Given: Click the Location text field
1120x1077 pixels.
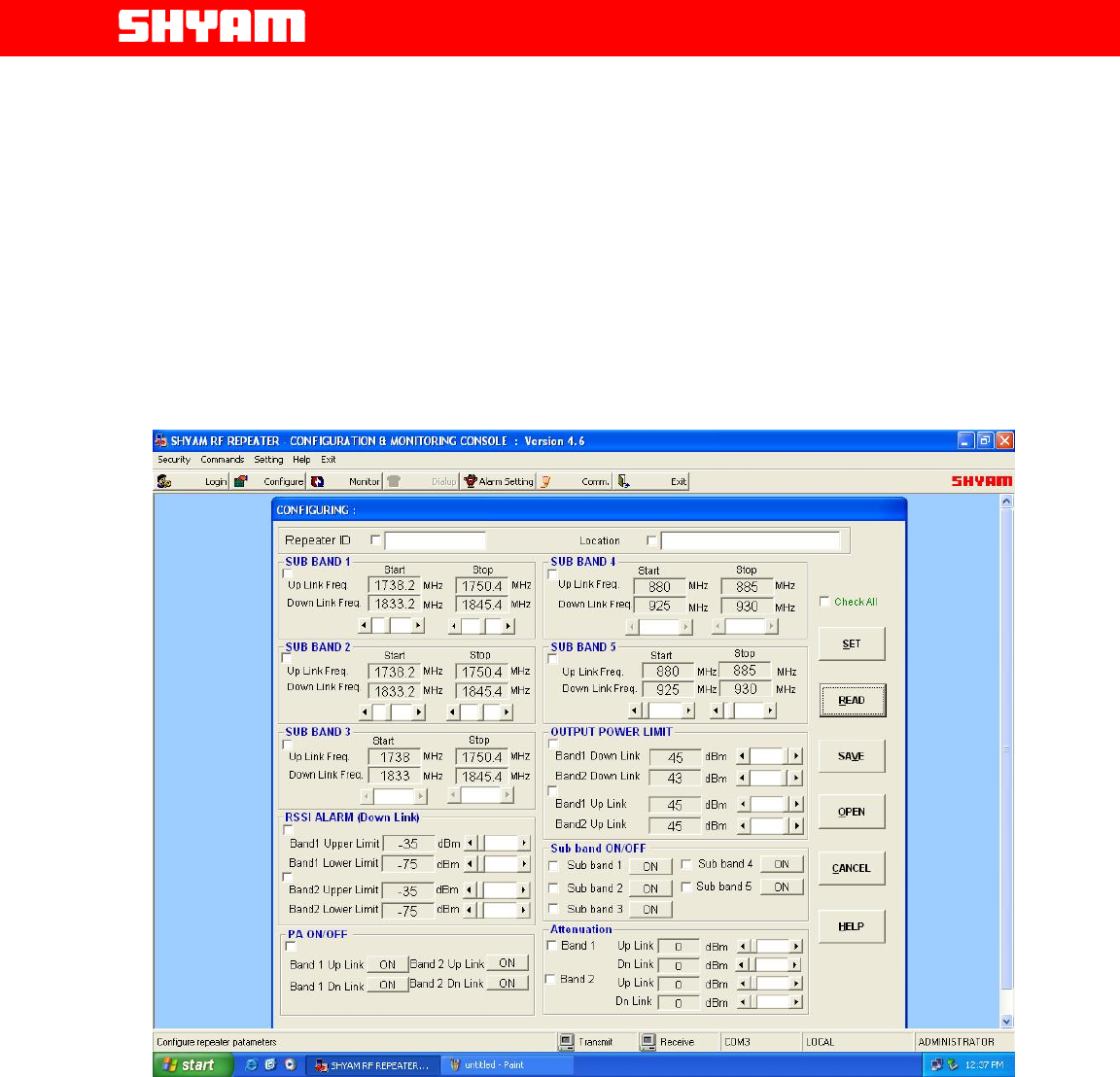Looking at the screenshot, I should (x=751, y=540).
